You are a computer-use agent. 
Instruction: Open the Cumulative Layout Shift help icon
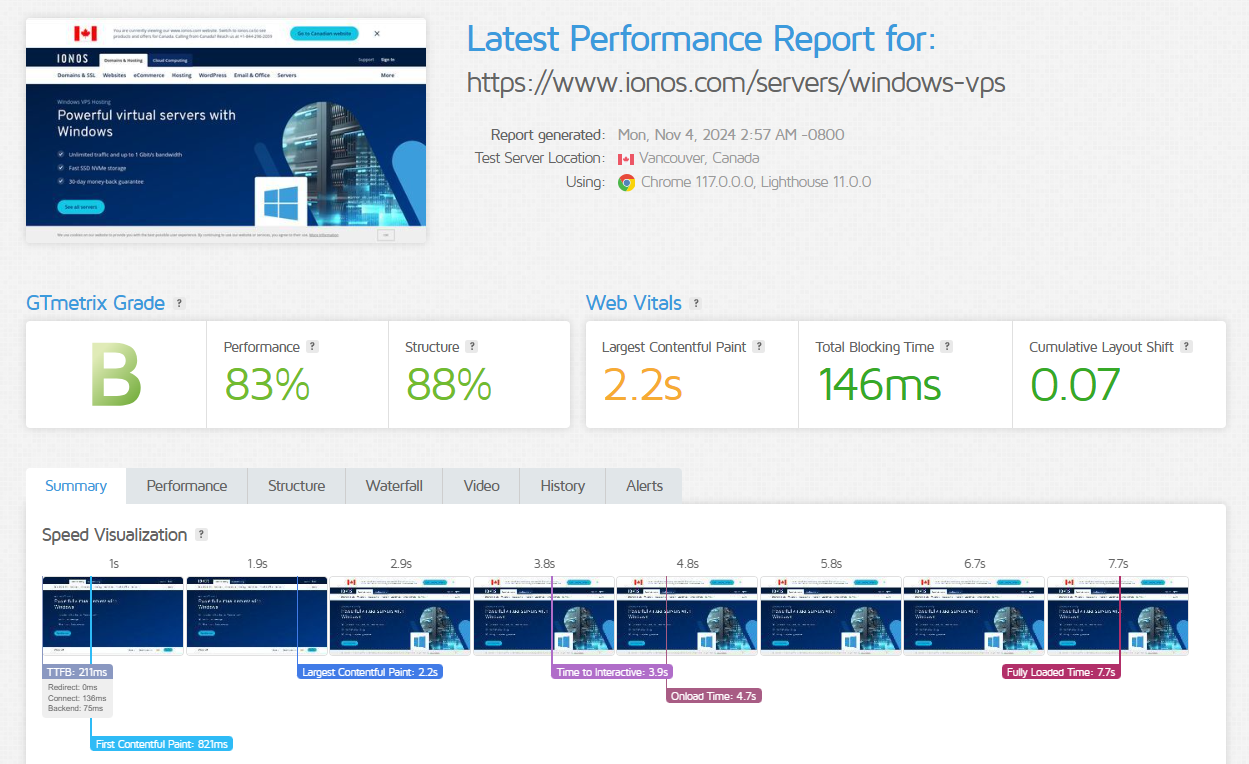tap(1186, 346)
